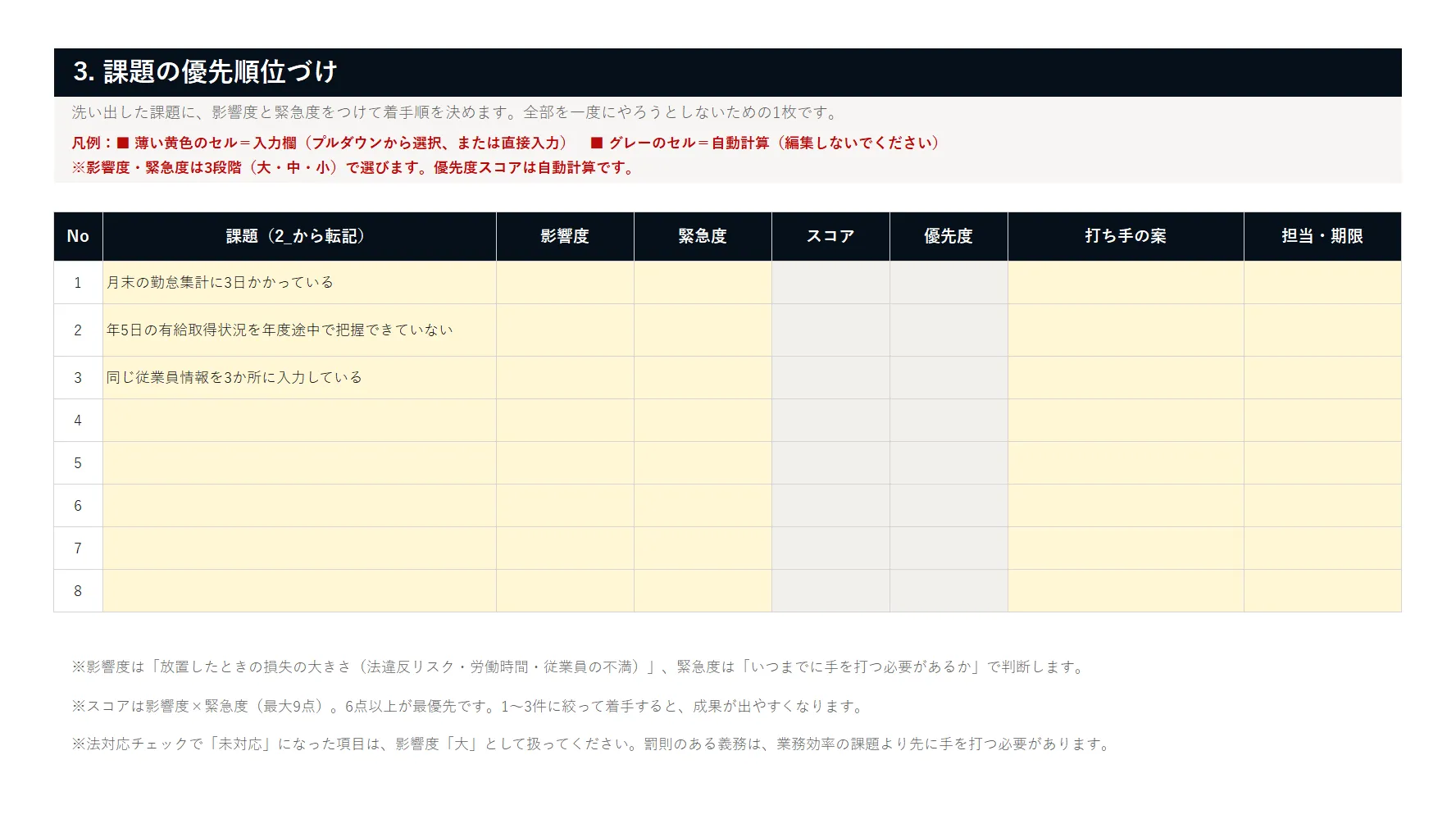Click the 'No' column header
The width and height of the screenshot is (1456, 819).
point(78,236)
